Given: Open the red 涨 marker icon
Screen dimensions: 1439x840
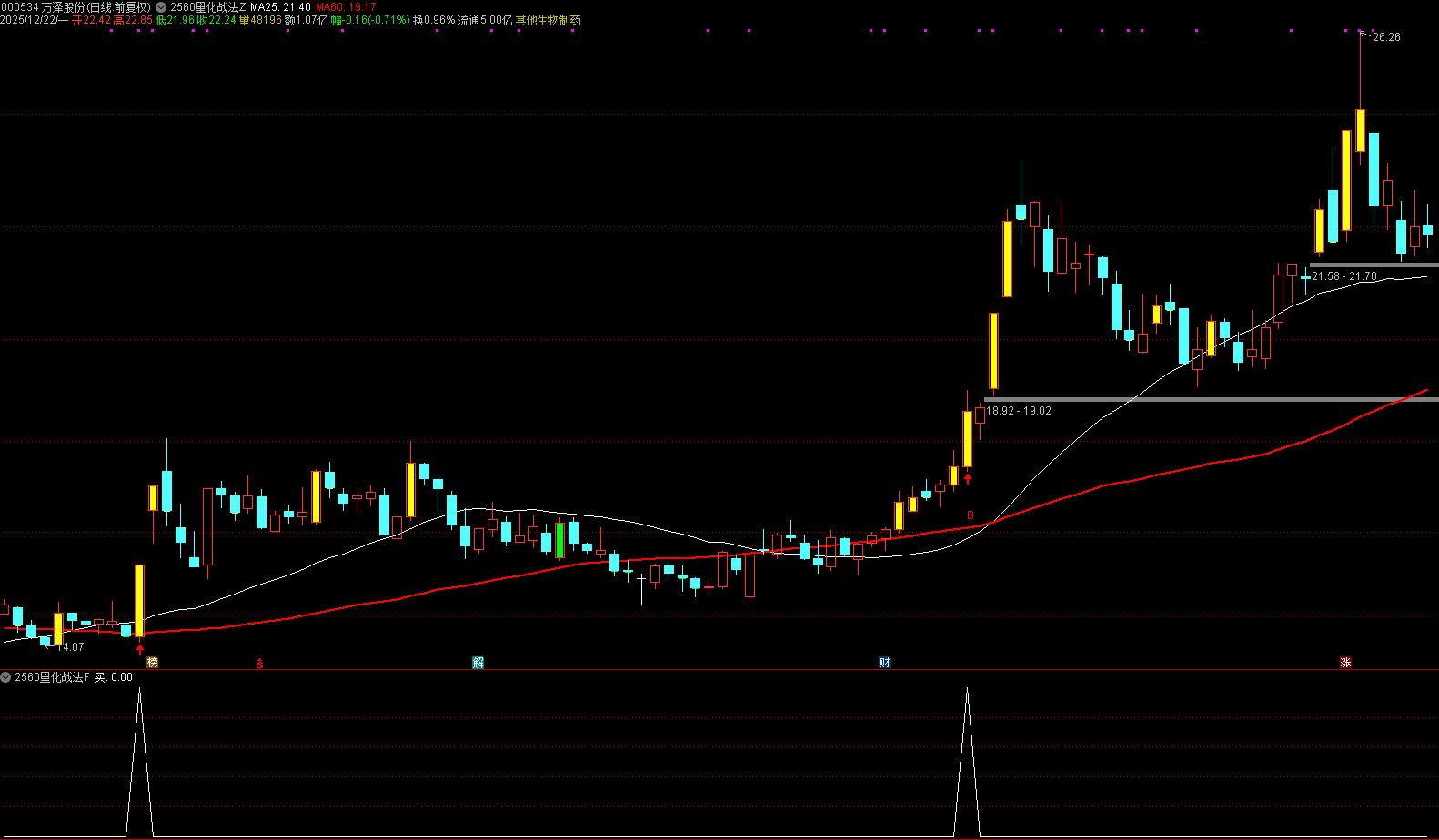Looking at the screenshot, I should point(1345,663).
